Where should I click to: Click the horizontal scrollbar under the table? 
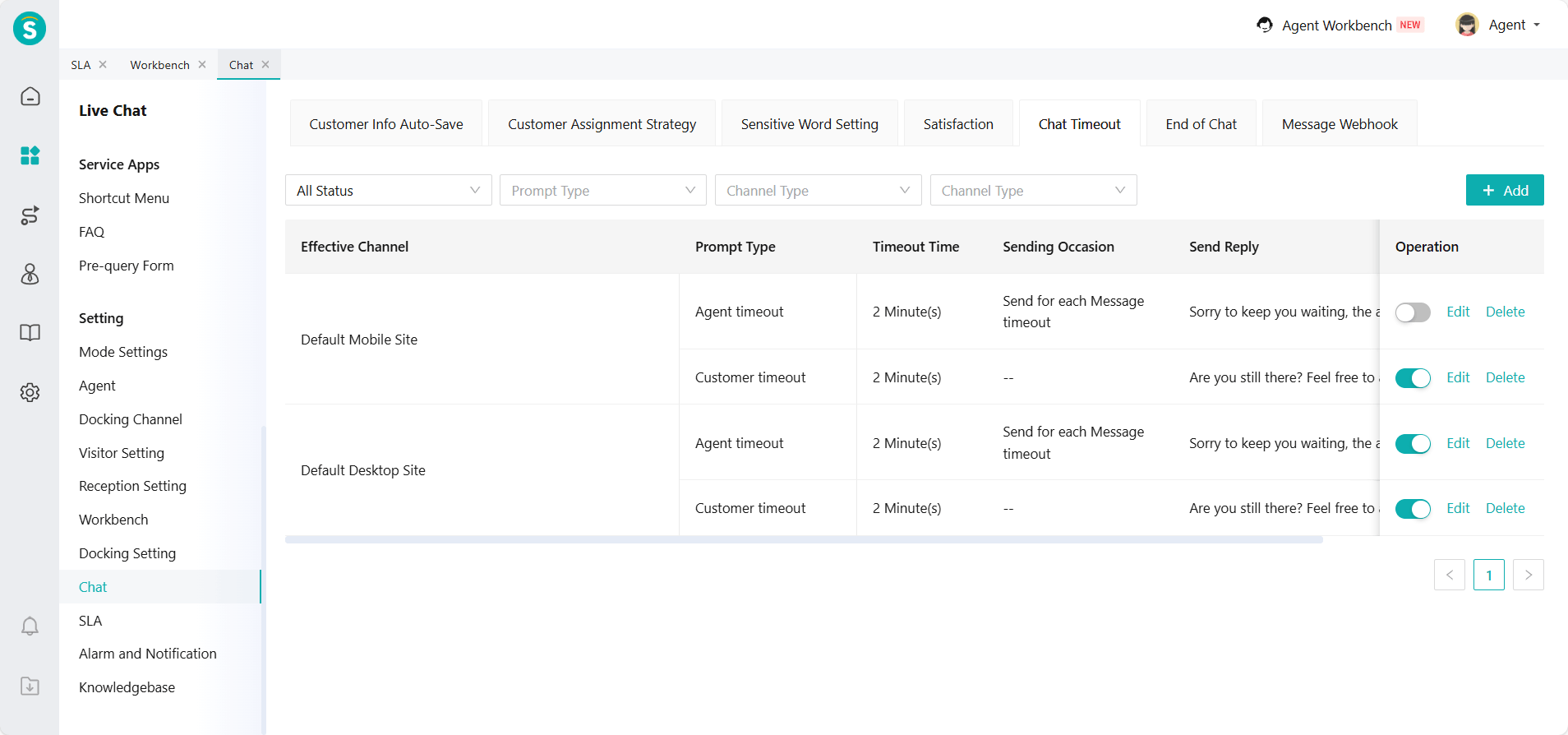click(x=804, y=540)
